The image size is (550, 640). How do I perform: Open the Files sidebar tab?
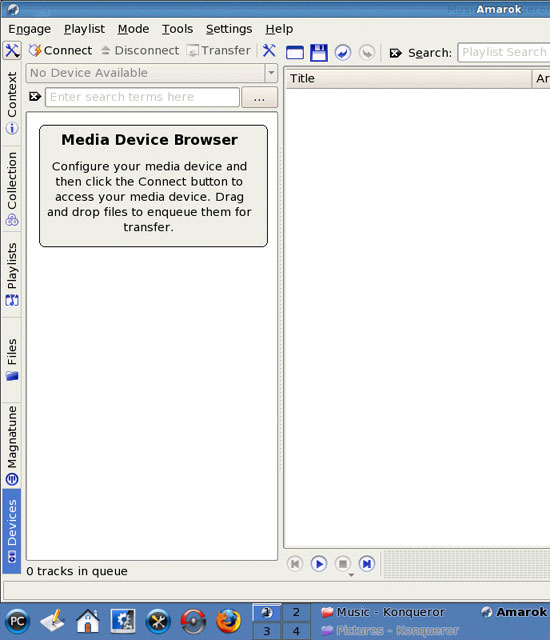pyautogui.click(x=12, y=359)
